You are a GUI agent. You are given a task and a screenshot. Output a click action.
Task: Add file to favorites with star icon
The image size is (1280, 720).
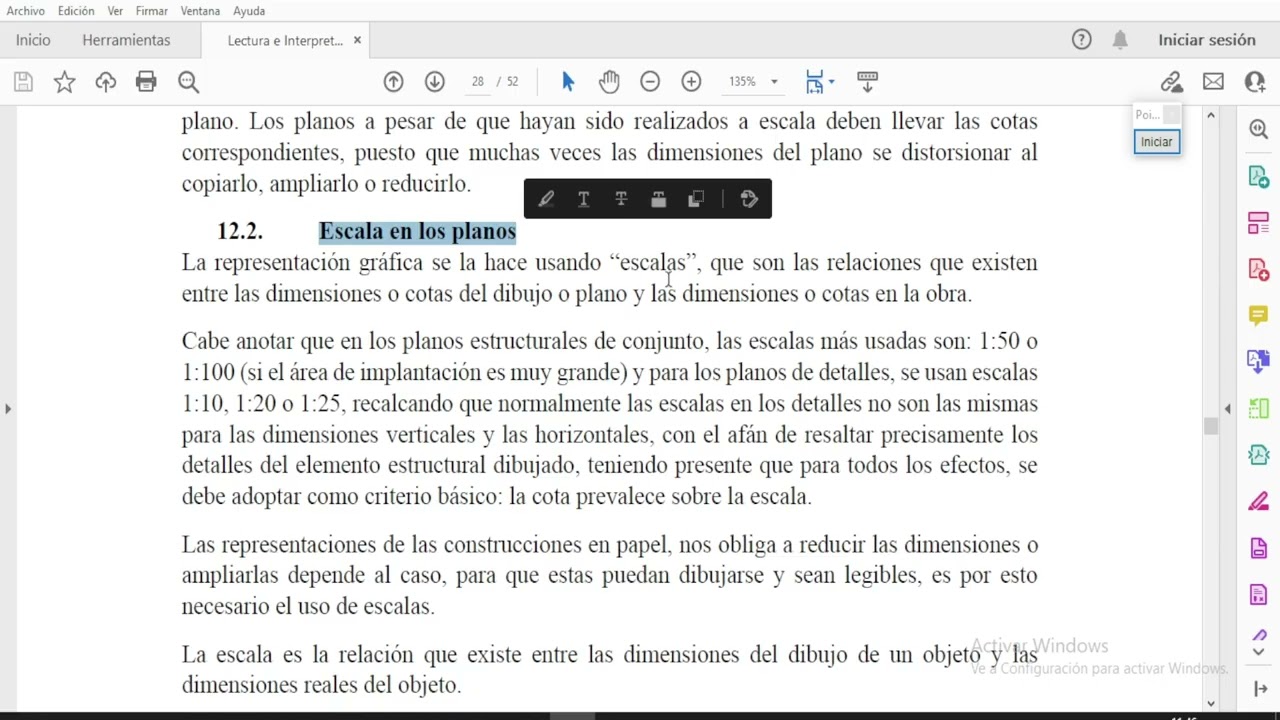pos(64,82)
